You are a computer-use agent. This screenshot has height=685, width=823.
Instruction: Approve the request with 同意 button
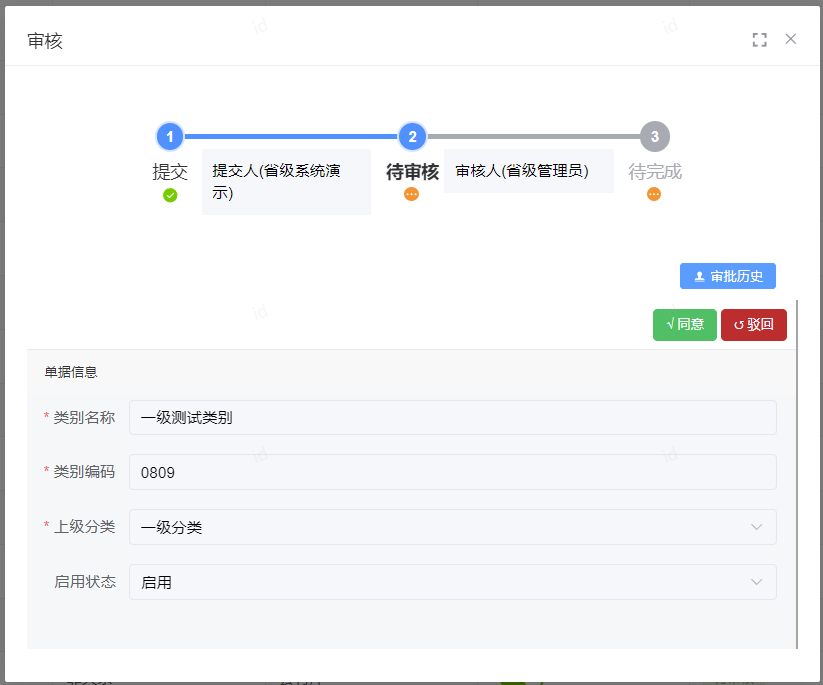coord(684,325)
